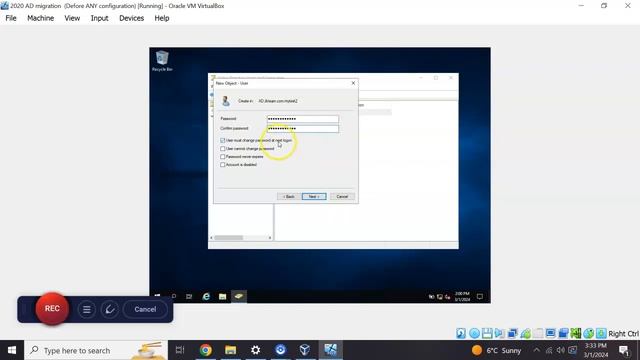This screenshot has height=360, width=640.
Task: Select the active AD app in VM taskbar
Action: [x=239, y=296]
